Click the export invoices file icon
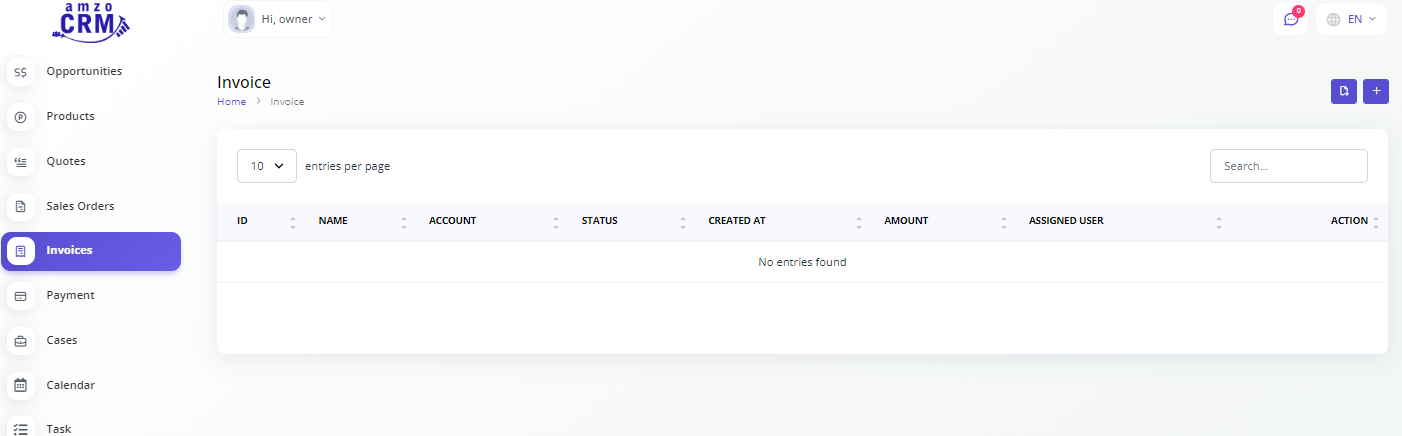Viewport: 1402px width, 436px height. (1344, 91)
